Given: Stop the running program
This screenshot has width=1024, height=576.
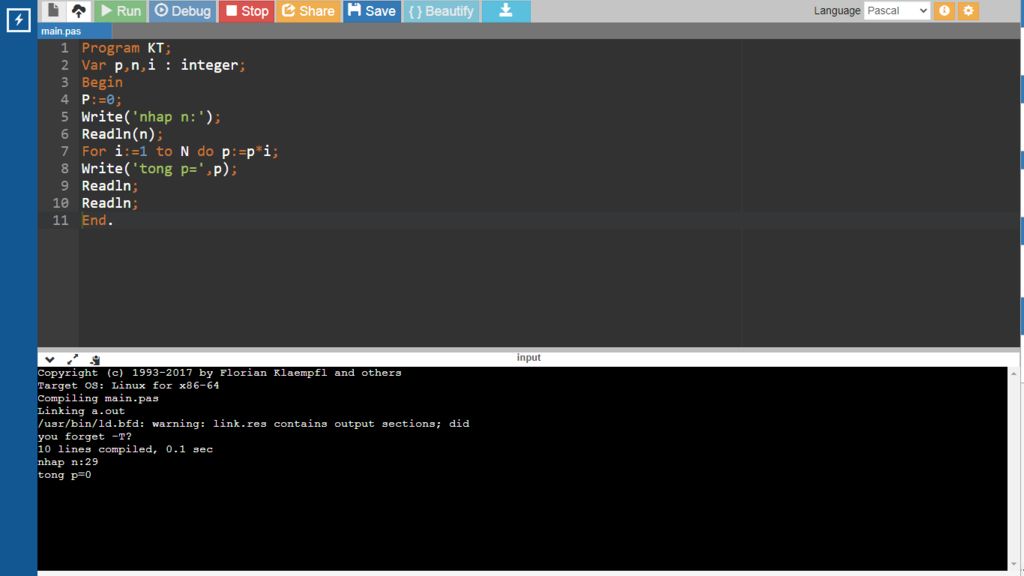Looking at the screenshot, I should [247, 10].
